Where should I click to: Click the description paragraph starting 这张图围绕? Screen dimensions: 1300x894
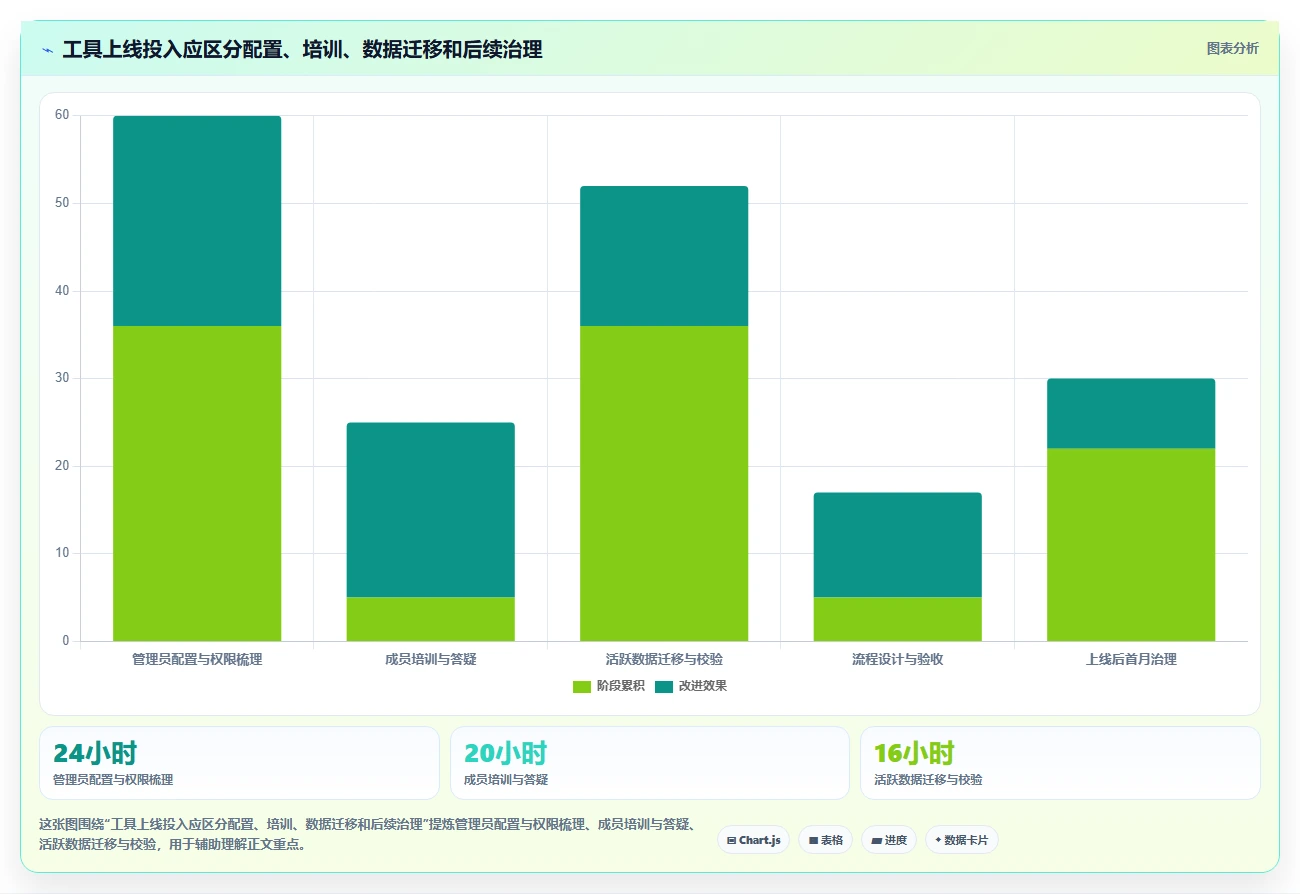point(367,834)
